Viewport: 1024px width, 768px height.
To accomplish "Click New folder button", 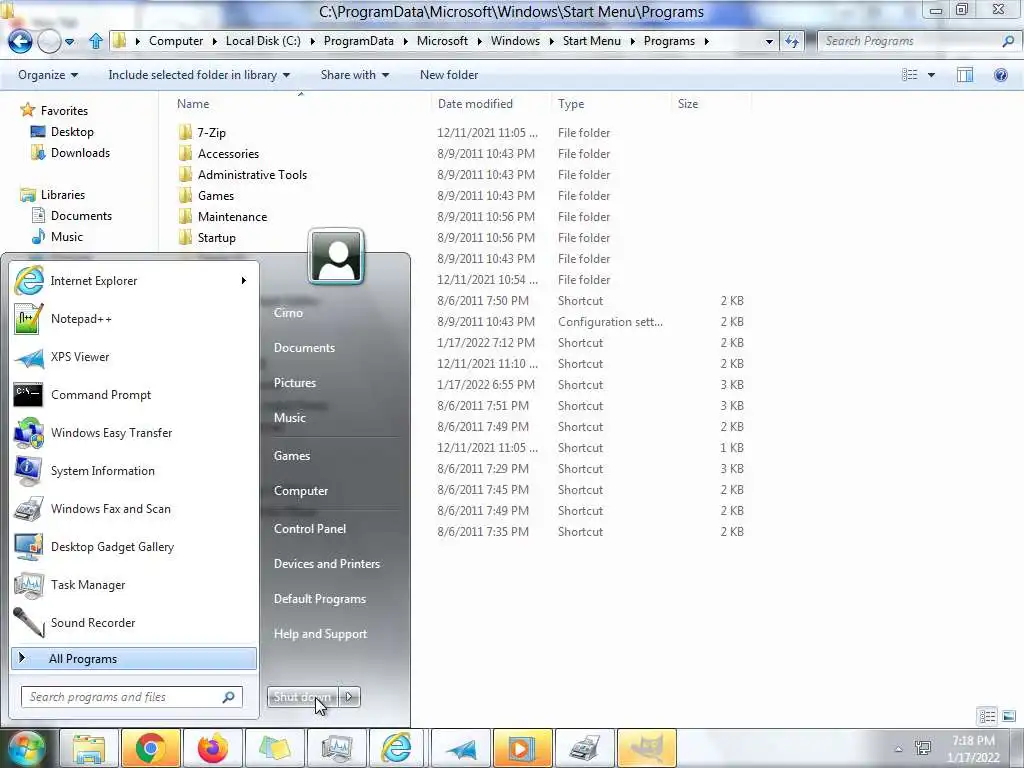I will [449, 75].
